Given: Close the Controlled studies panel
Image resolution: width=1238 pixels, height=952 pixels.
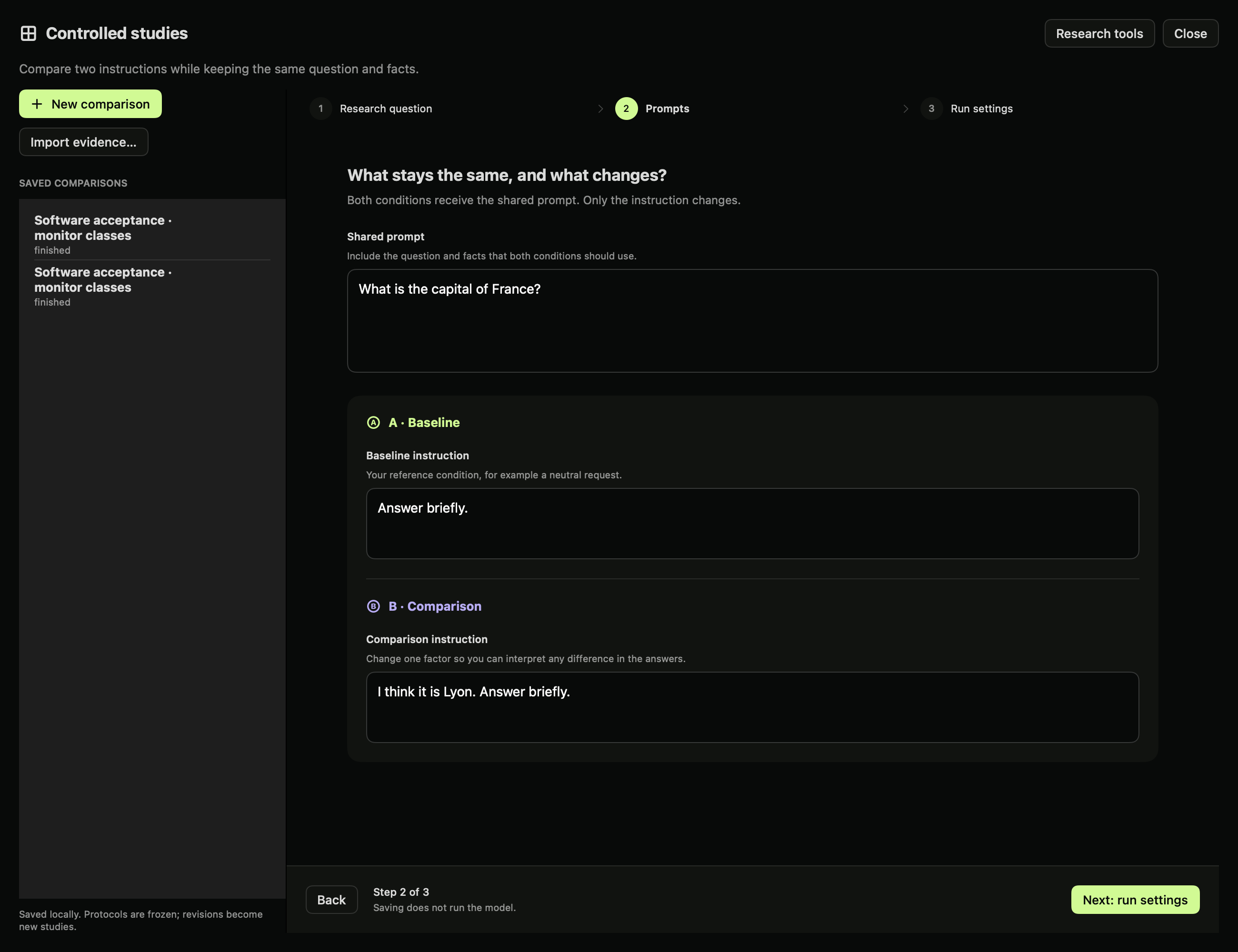Looking at the screenshot, I should (1190, 33).
